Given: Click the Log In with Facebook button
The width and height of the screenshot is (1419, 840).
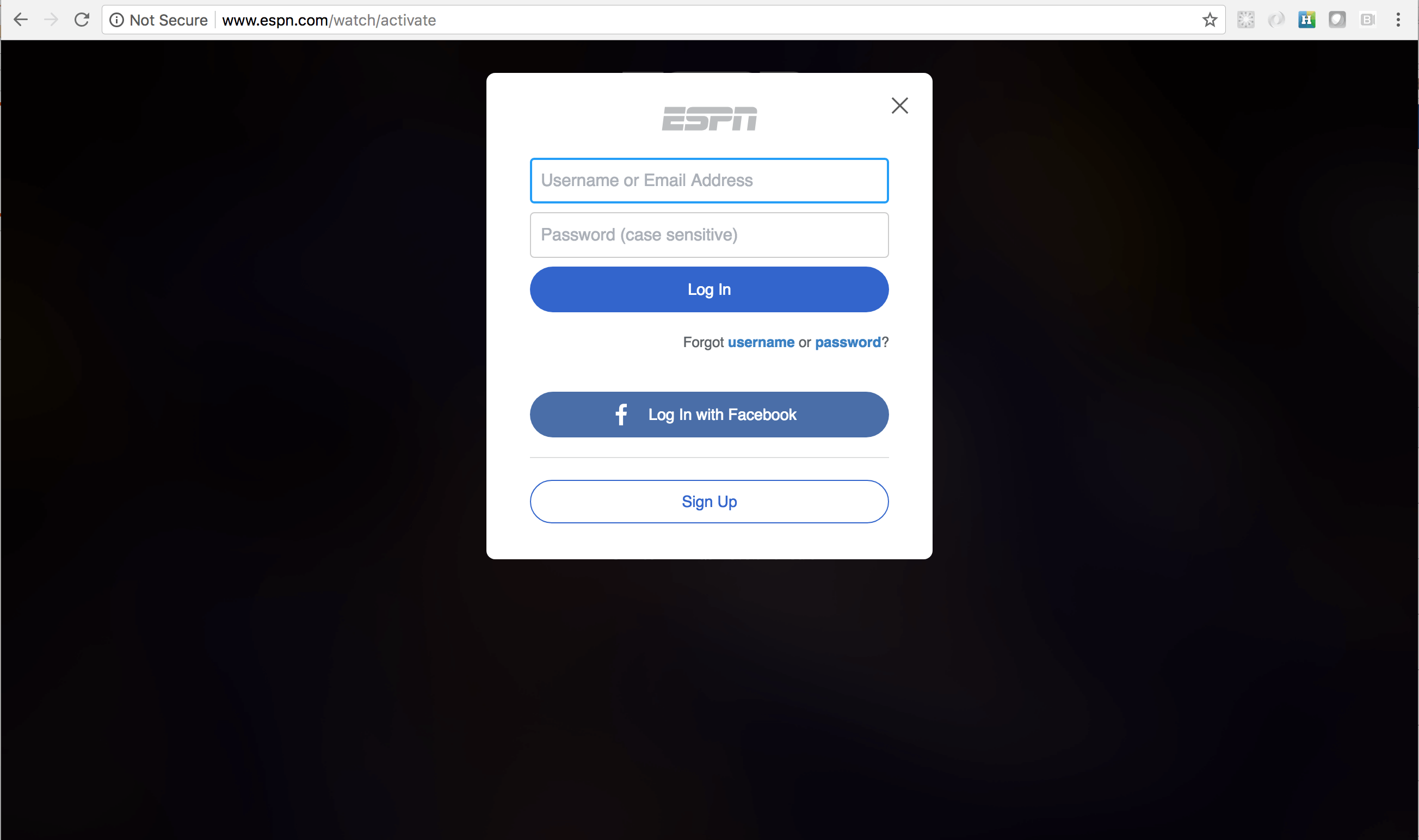Looking at the screenshot, I should (709, 414).
